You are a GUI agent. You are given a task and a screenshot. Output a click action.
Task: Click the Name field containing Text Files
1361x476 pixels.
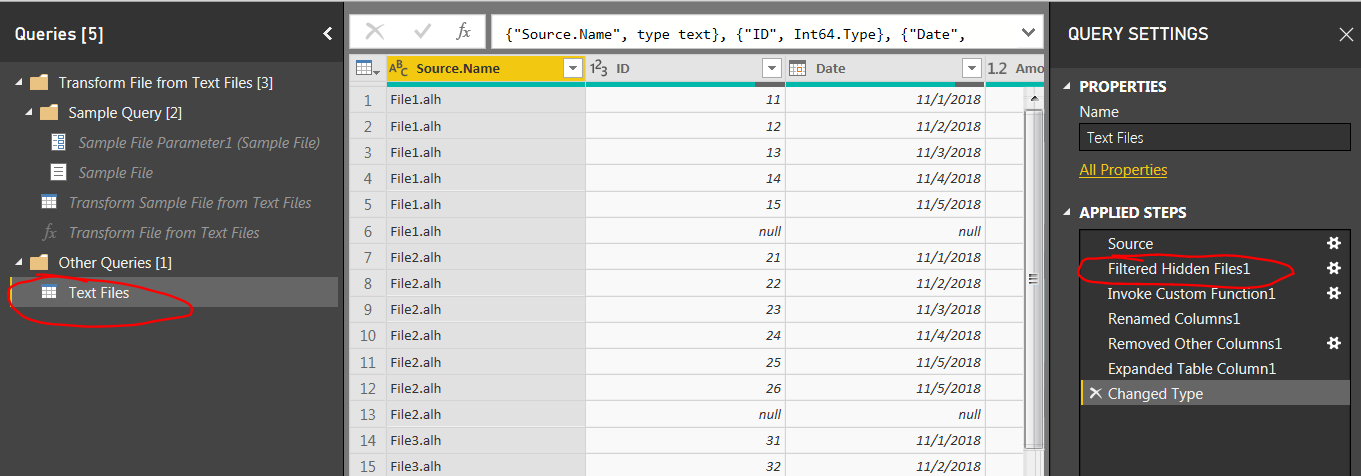[x=1214, y=138]
